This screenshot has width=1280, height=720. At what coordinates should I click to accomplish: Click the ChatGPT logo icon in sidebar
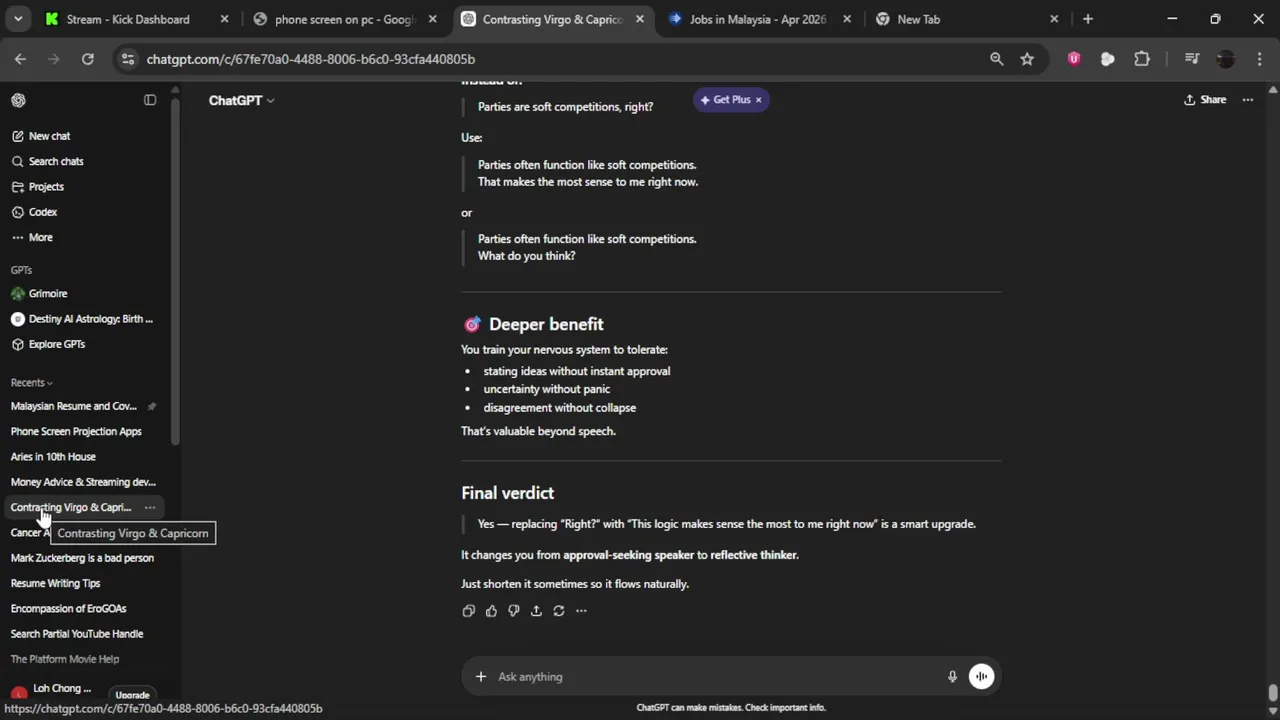click(x=18, y=100)
